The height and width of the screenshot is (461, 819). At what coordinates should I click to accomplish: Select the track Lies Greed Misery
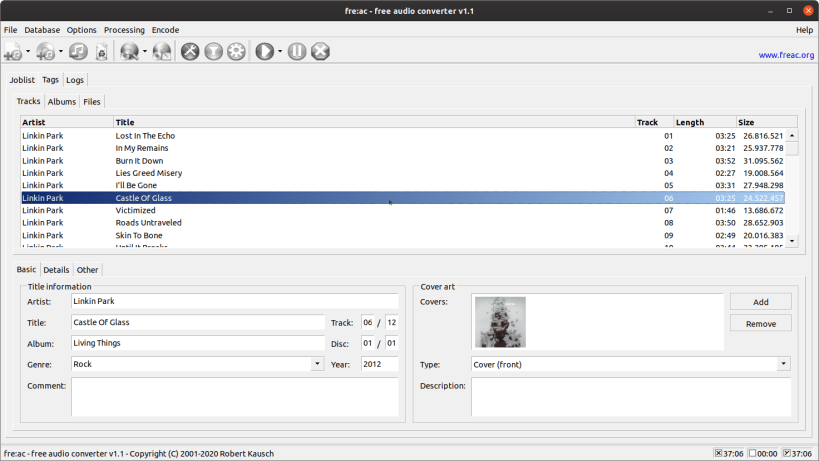tap(403, 173)
